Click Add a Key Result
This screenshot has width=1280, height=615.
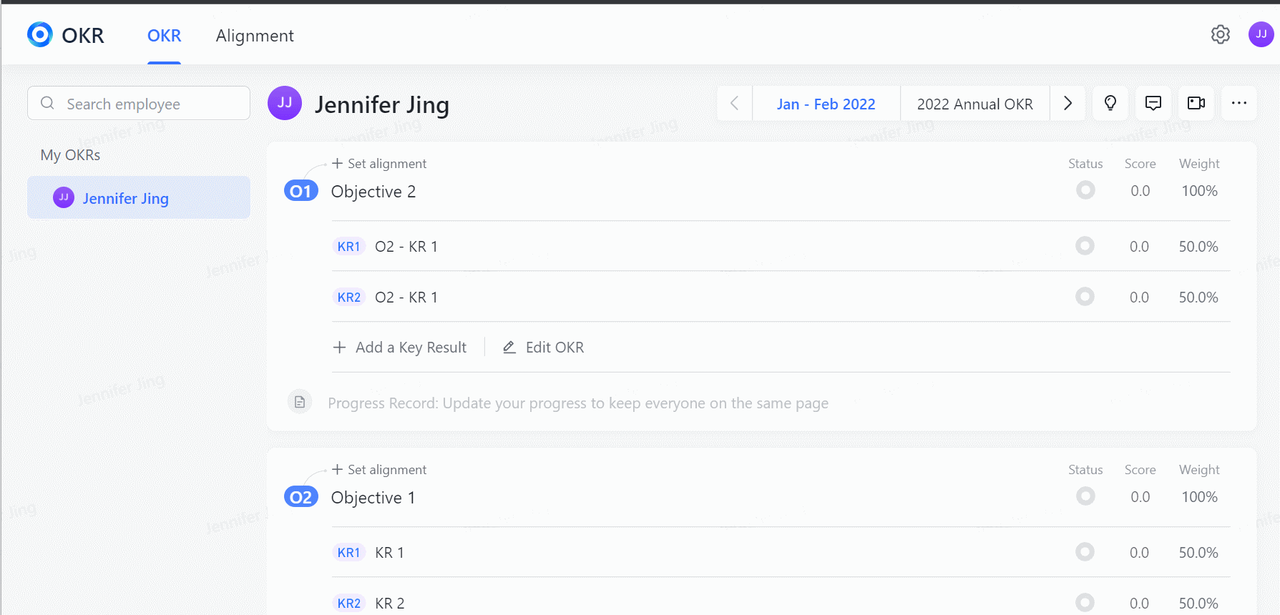tap(400, 347)
